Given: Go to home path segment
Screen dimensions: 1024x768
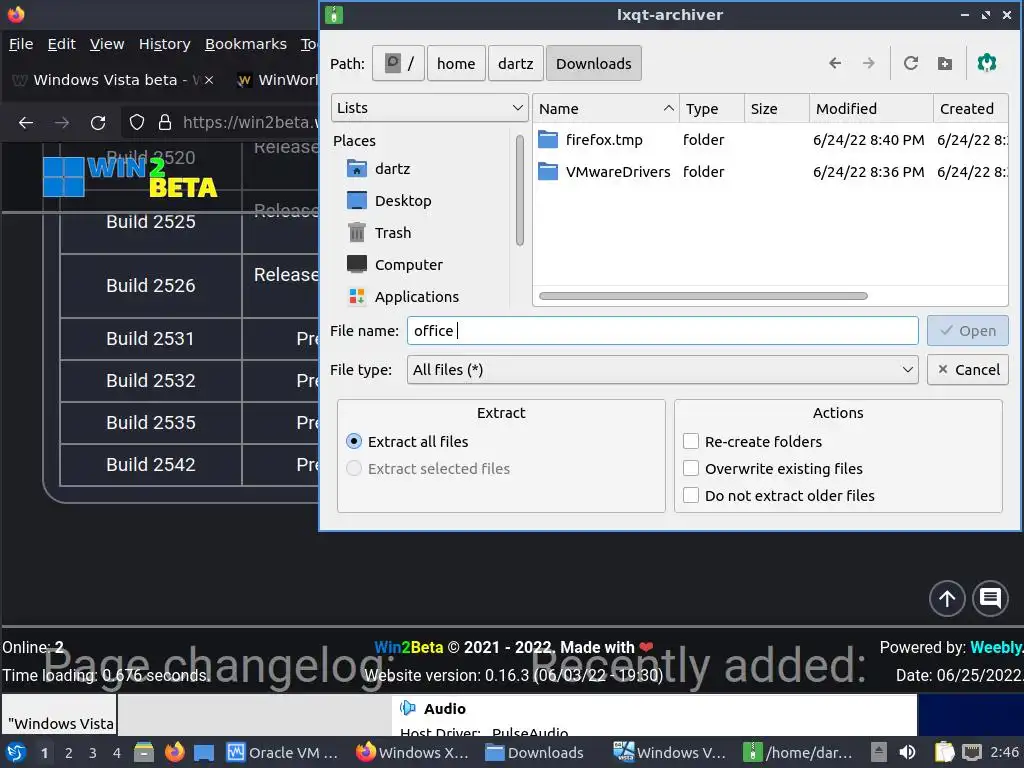Looking at the screenshot, I should (x=456, y=63).
